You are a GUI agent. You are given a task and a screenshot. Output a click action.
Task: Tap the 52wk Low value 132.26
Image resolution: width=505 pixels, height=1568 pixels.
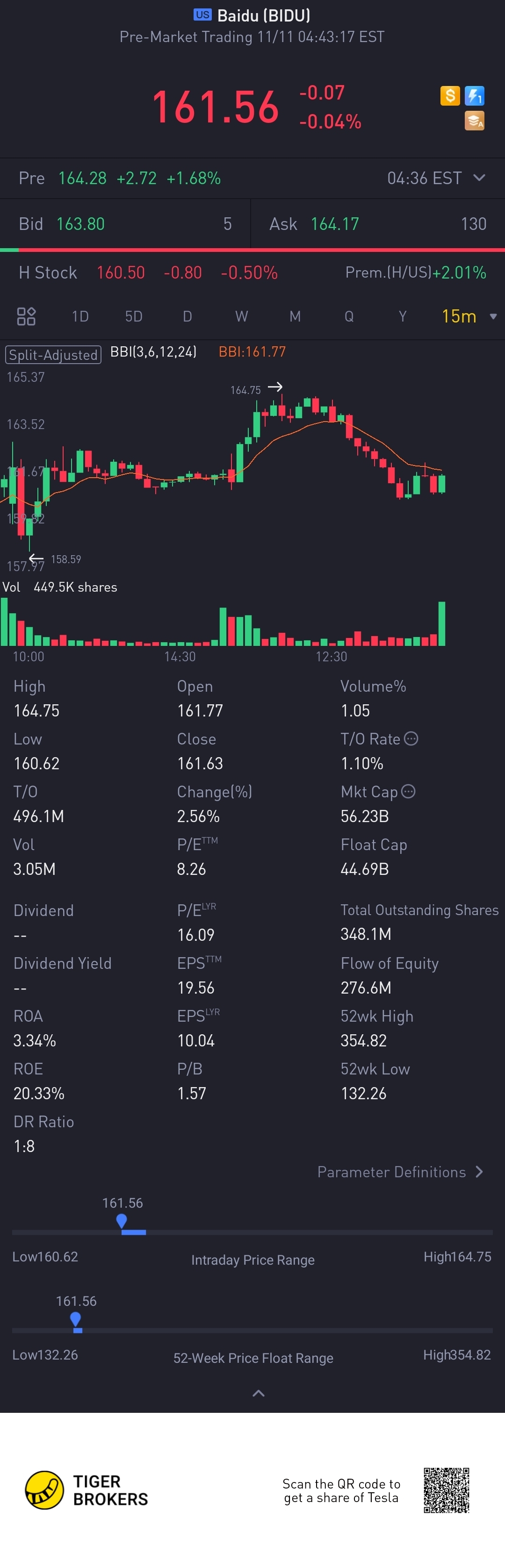point(363,1093)
